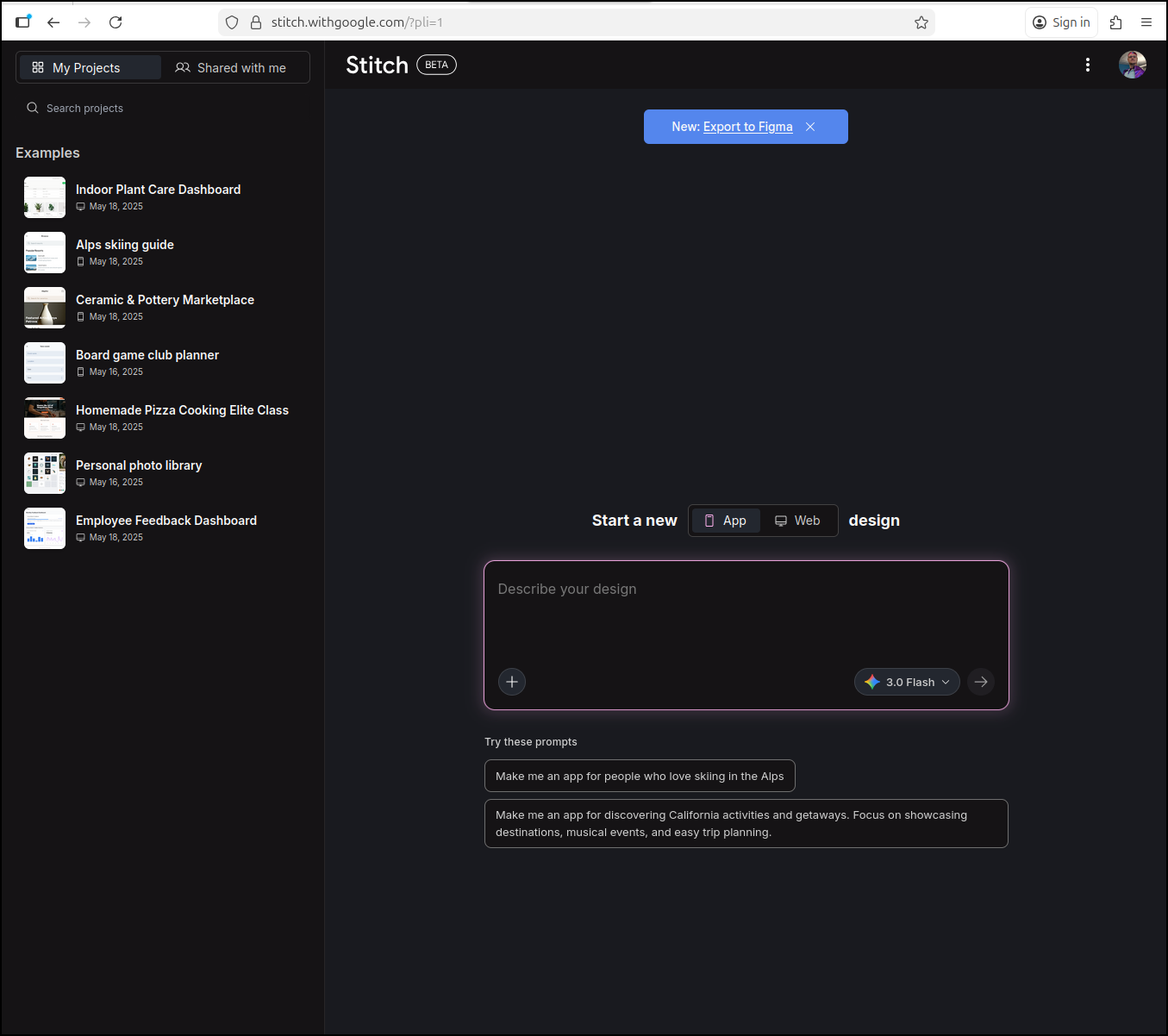
Task: Select App design mode
Action: click(726, 521)
